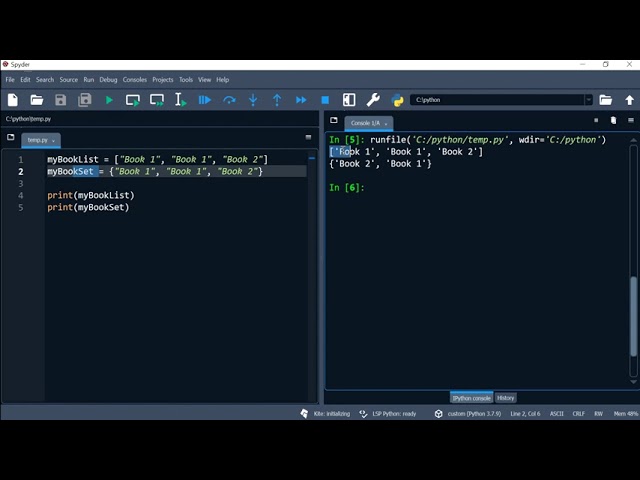Click 'LSP Python: ready' status text
Screen dimensions: 640x480
pyautogui.click(x=394, y=413)
